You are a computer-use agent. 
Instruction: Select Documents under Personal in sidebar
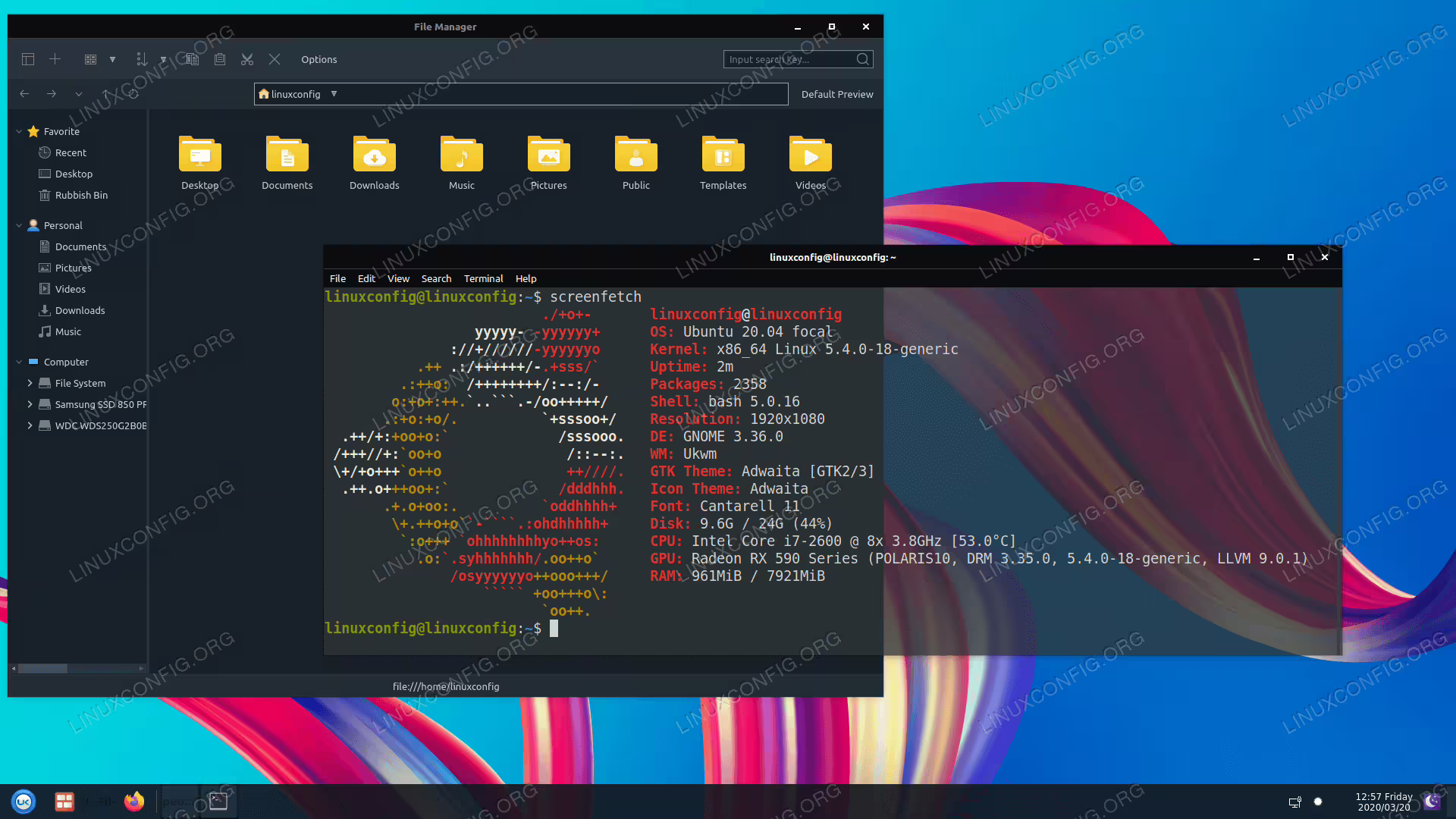coord(80,246)
